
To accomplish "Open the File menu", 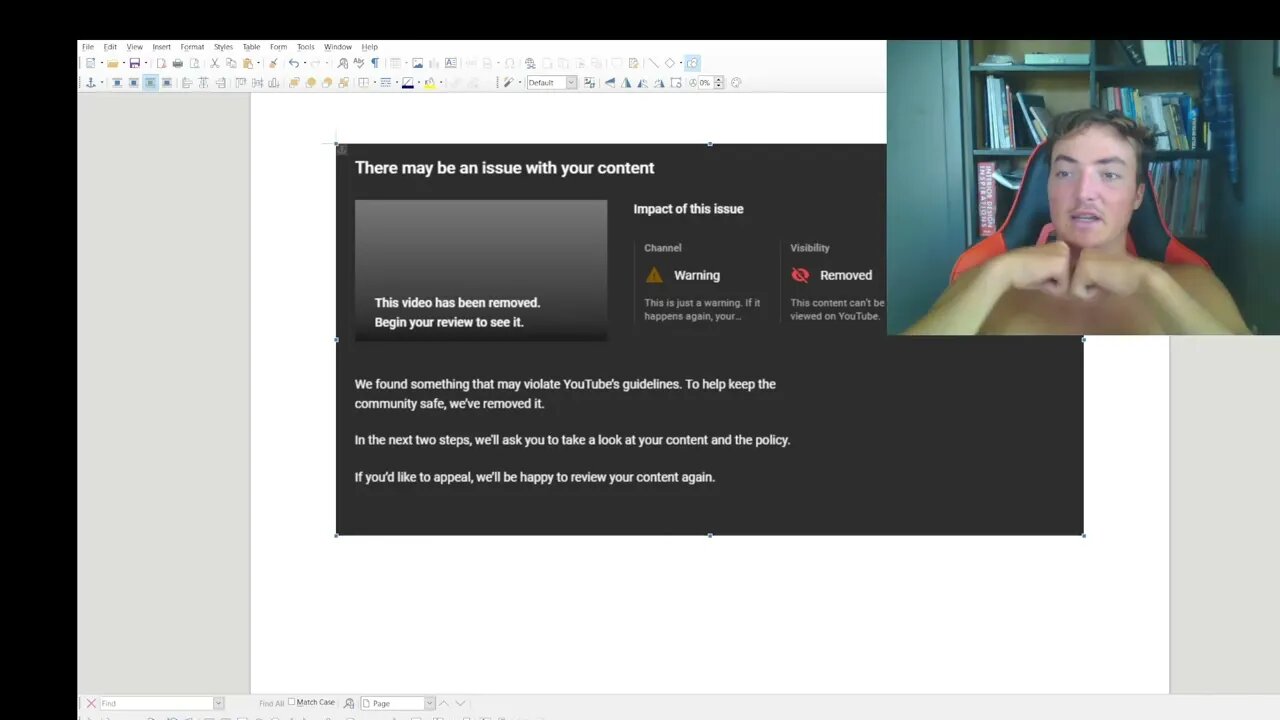I will pos(88,47).
